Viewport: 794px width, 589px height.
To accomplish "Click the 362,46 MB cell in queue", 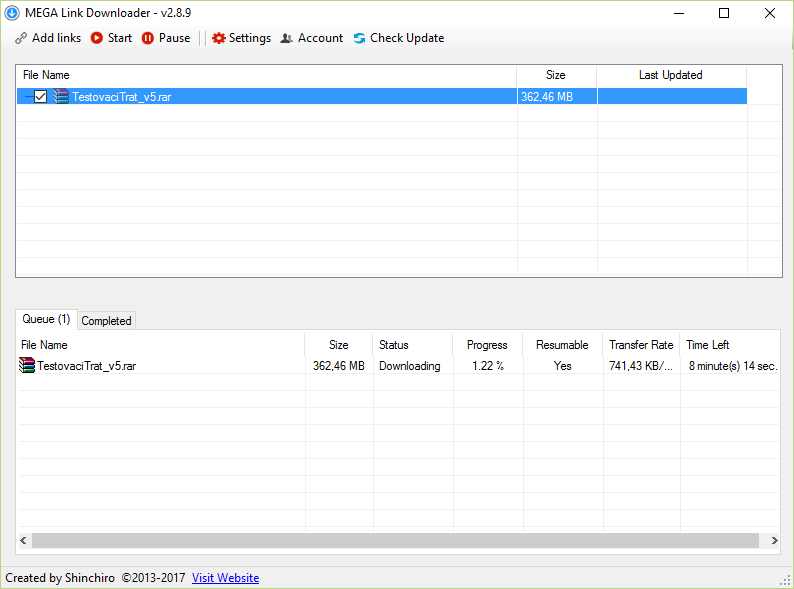I will (x=339, y=366).
